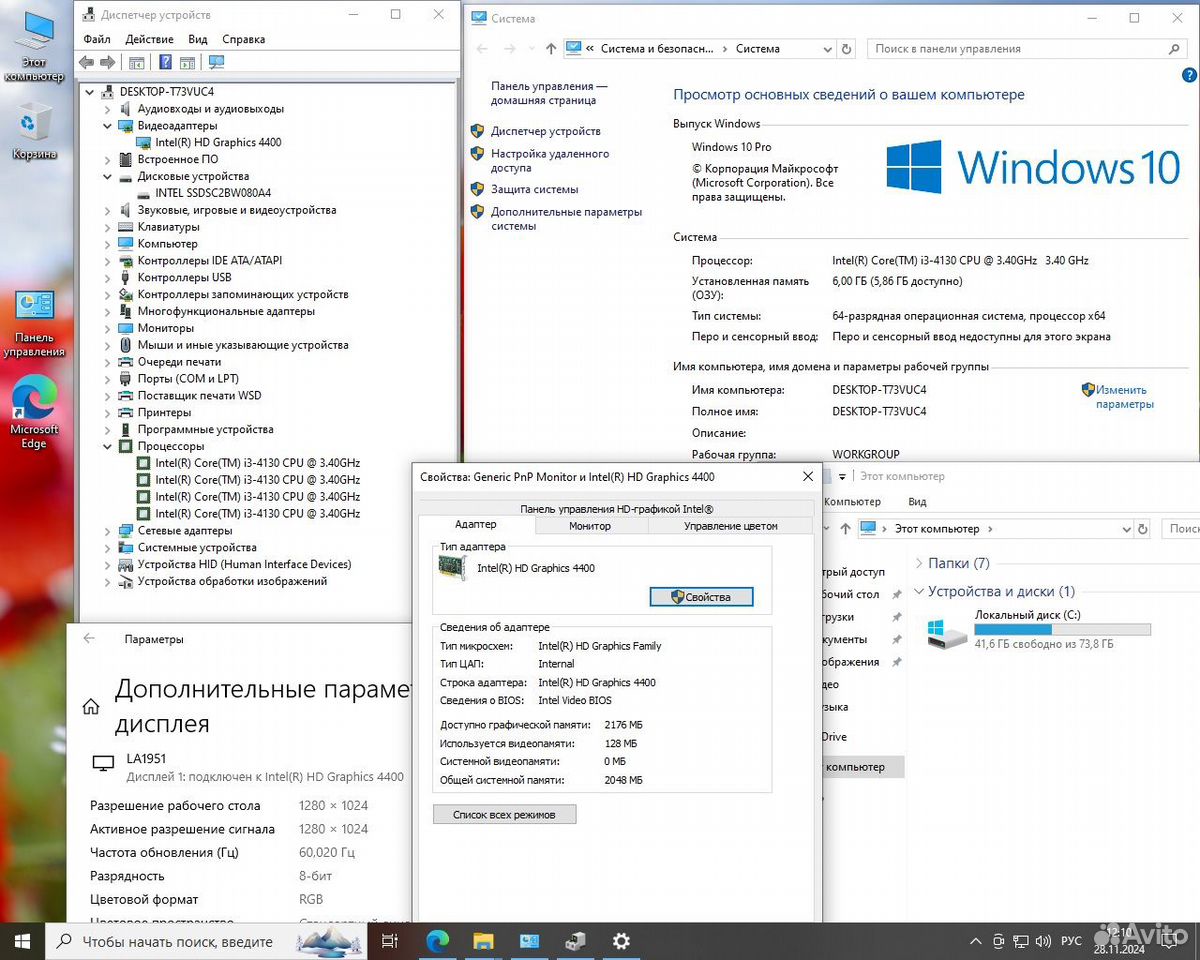Click Home icon in Settings window
The image size is (1200, 960).
[x=91, y=707]
